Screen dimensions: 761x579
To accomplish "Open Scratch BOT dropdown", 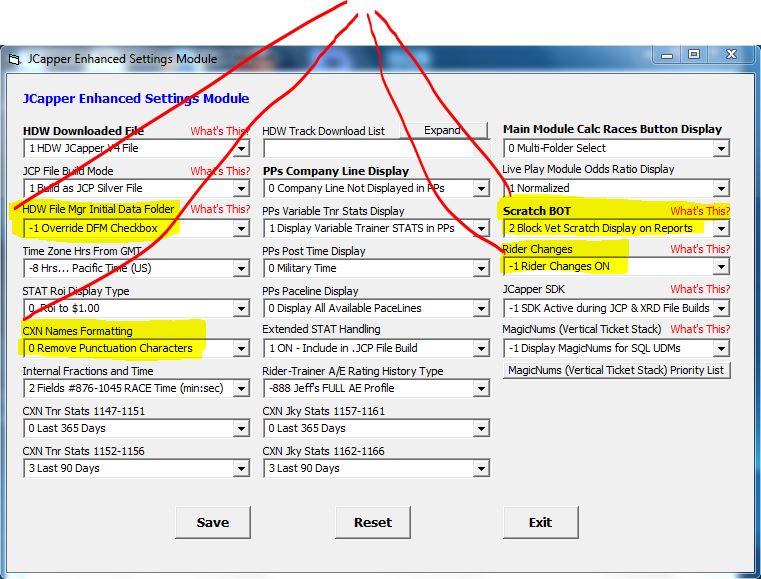I will [x=721, y=228].
